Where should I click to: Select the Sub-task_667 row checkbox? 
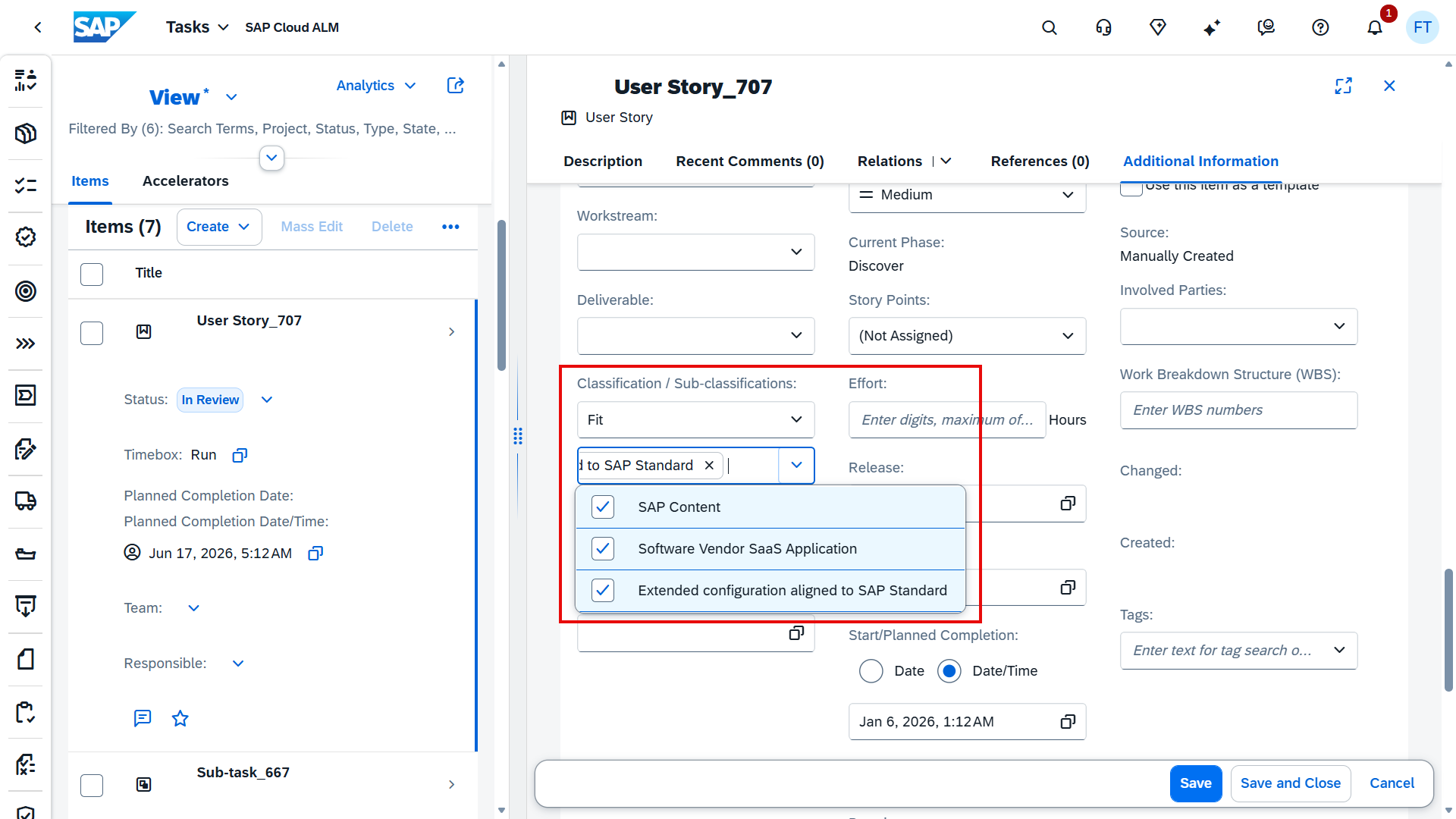(92, 785)
